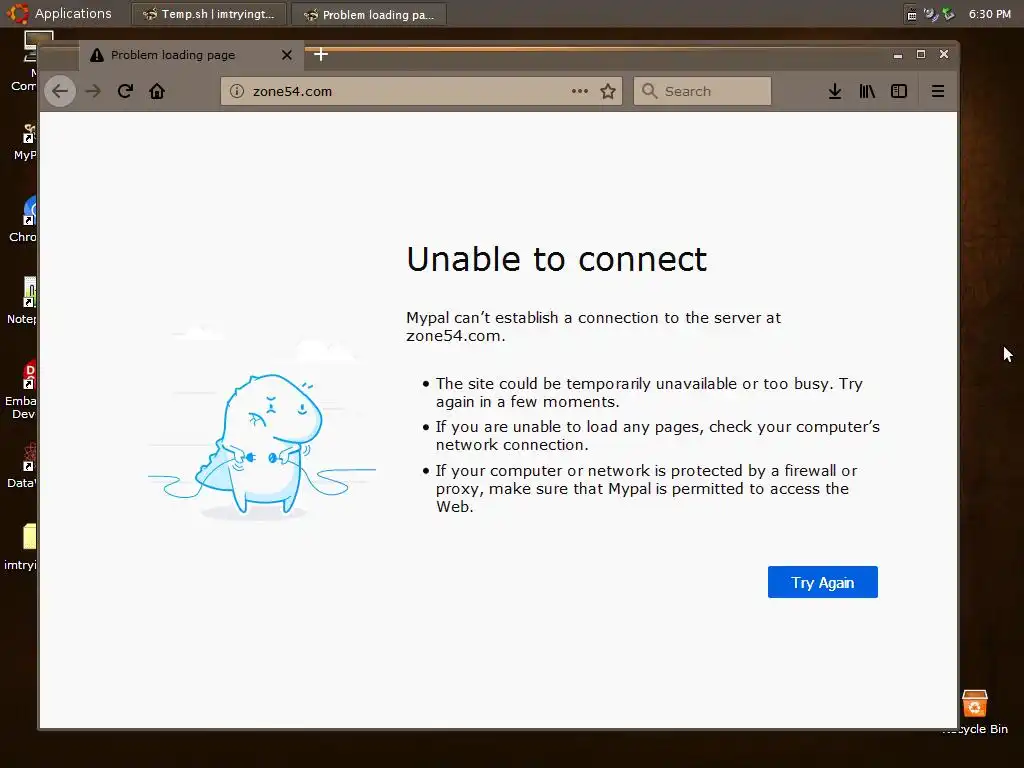Click the rightmost system tray icon
The image size is (1024, 768).
pyautogui.click(x=948, y=14)
